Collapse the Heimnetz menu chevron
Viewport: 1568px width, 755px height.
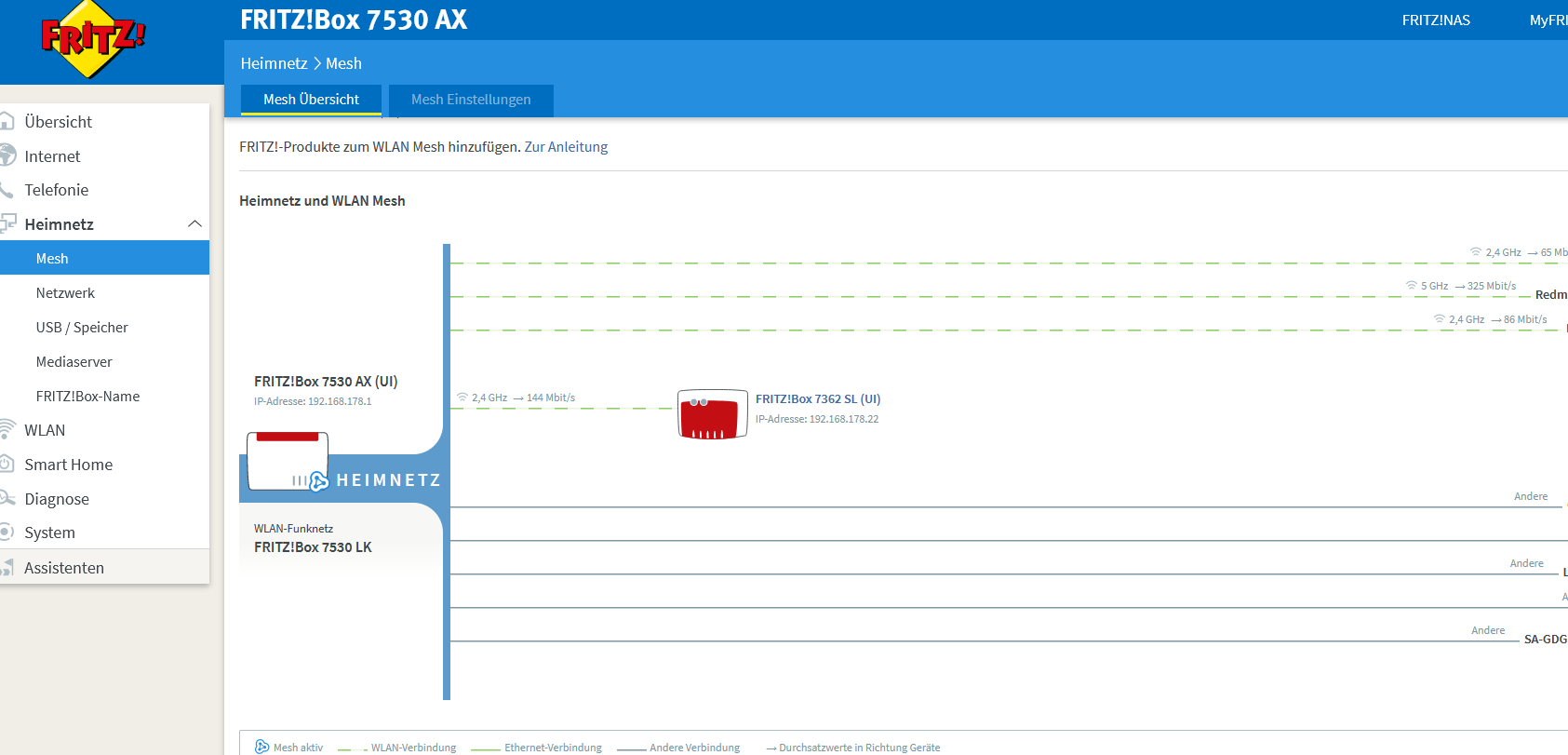click(194, 223)
